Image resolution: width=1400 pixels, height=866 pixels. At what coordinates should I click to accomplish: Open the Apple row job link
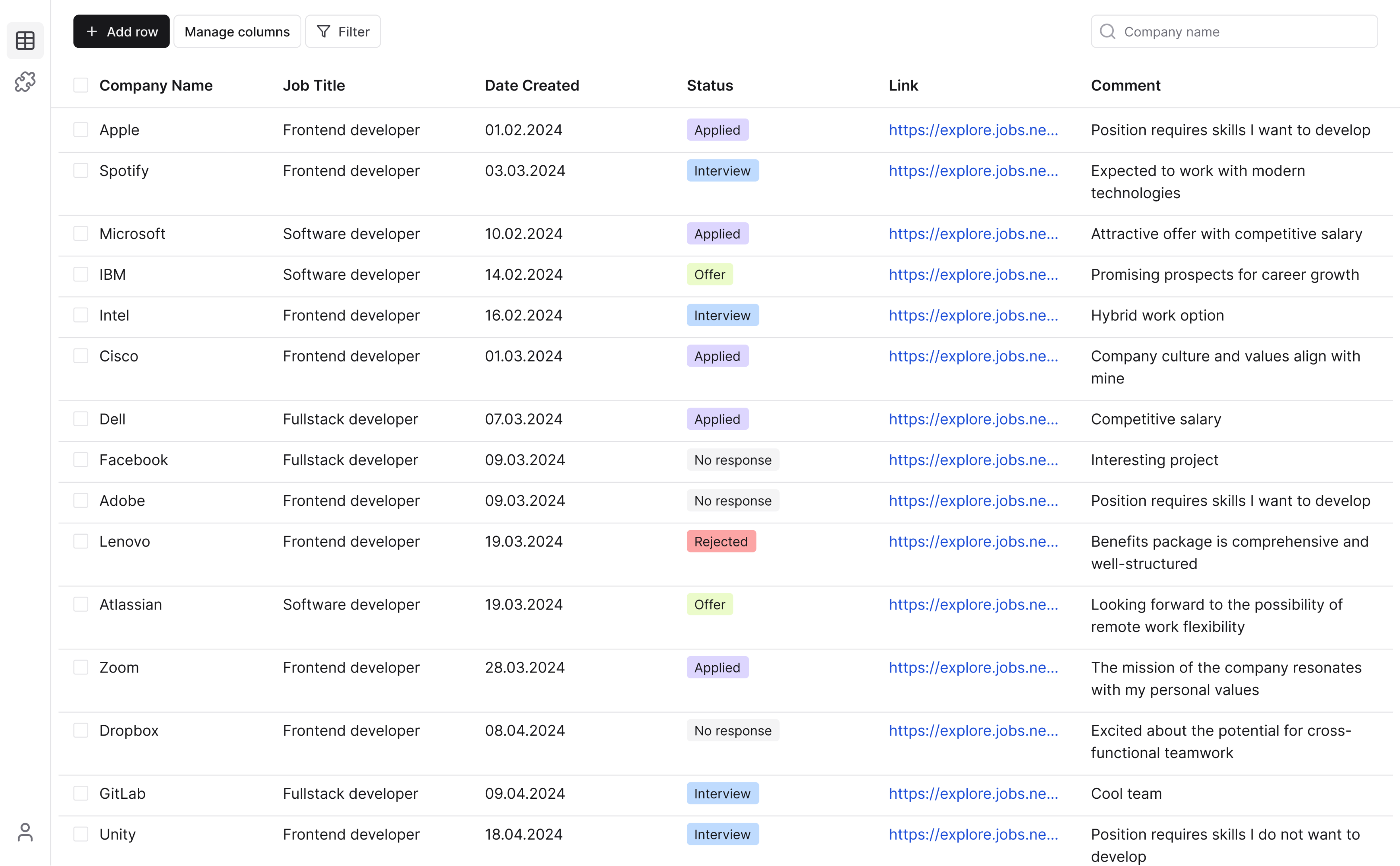pos(973,130)
